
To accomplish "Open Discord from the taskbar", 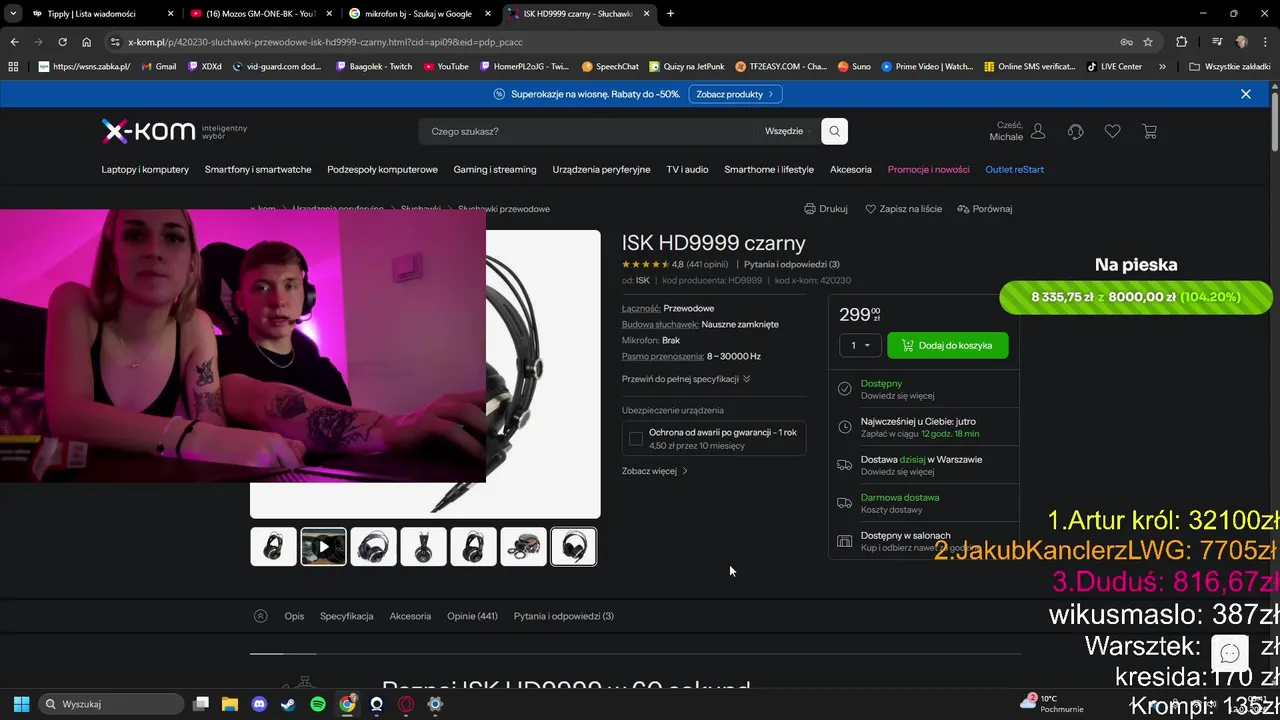I will 260,704.
